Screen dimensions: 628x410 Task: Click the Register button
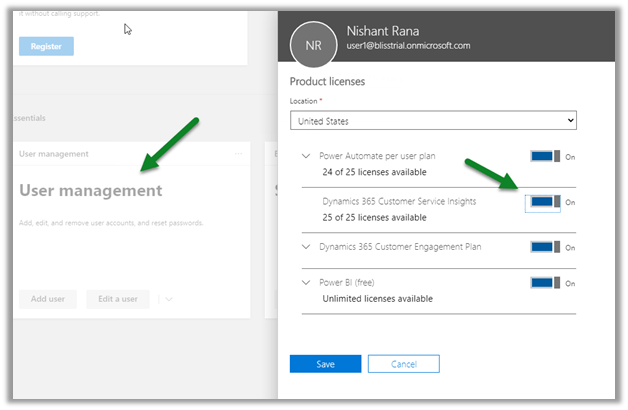coord(46,46)
